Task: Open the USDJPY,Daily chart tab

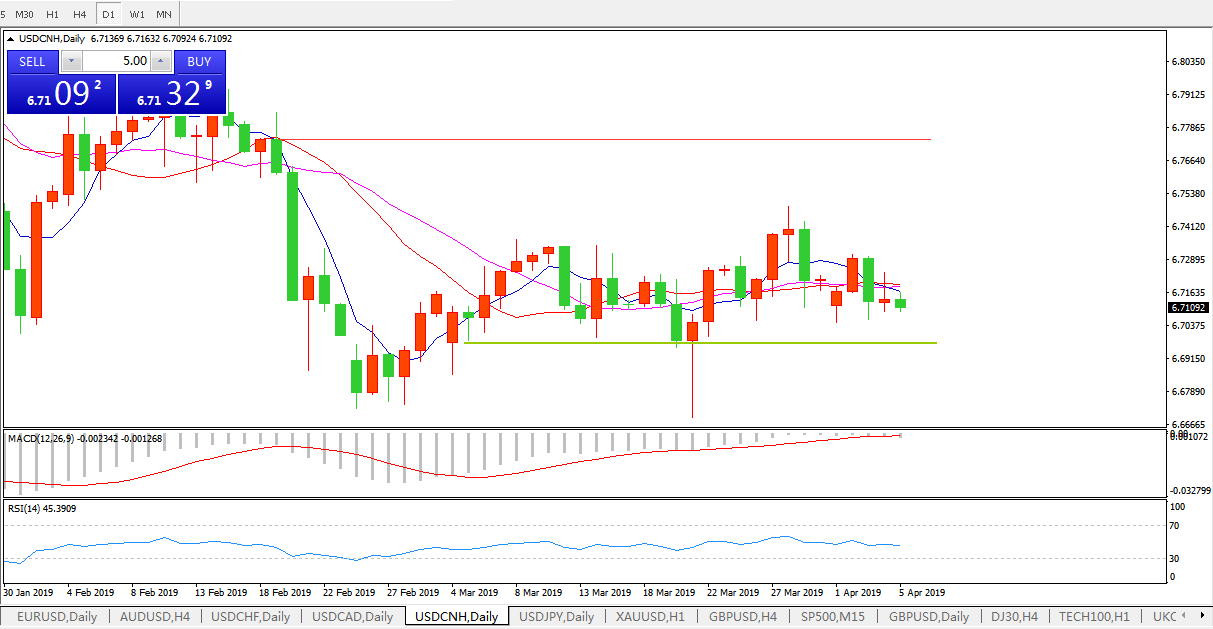Action: 556,617
